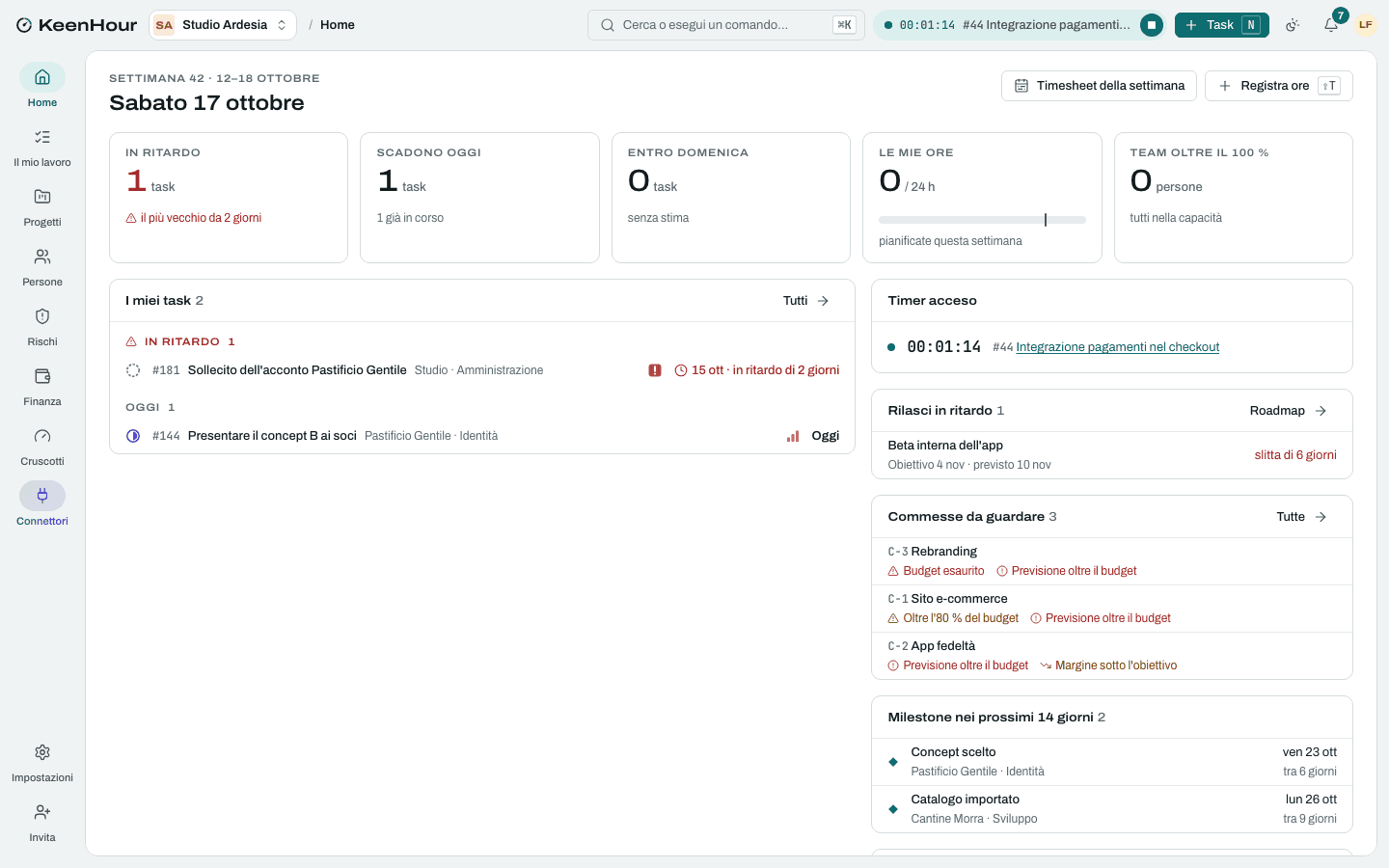Open task Presentare il concept B ai soci
Viewport: 1389px width, 868px height.
pyautogui.click(x=272, y=436)
